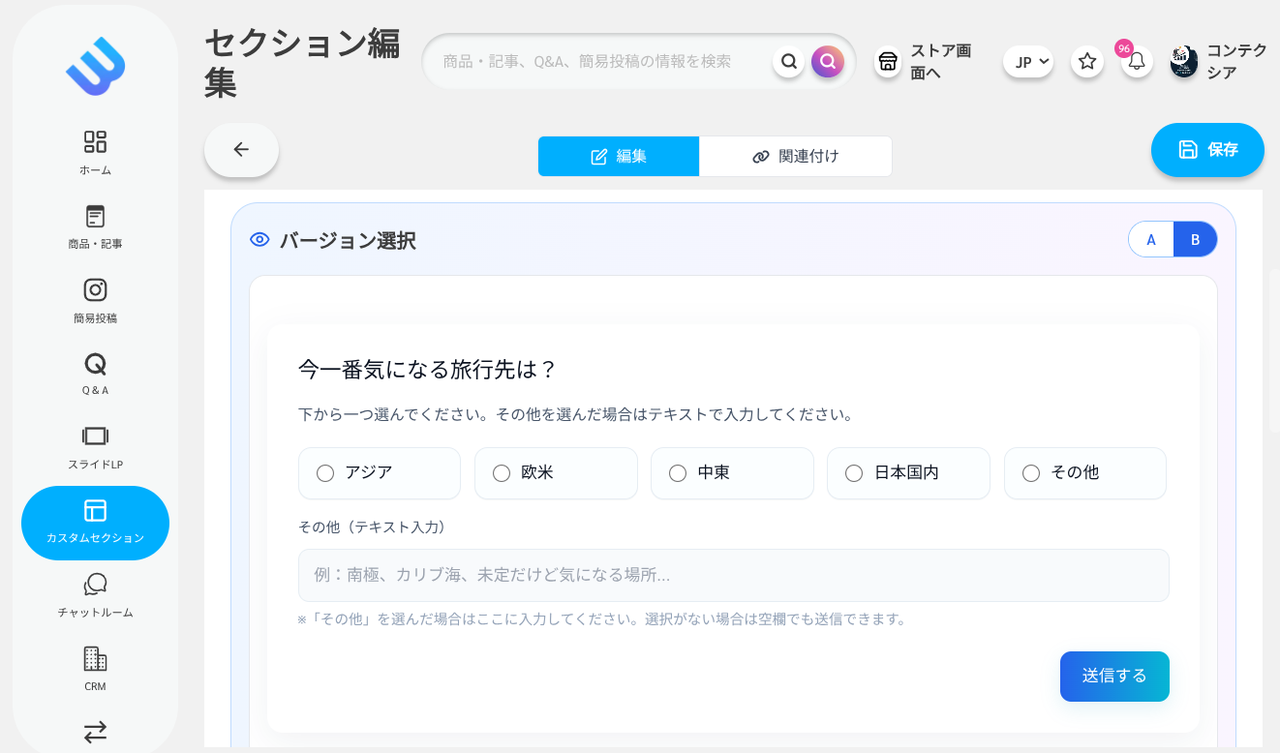Click the その他 text input field
The height and width of the screenshot is (753, 1280).
coord(733,575)
